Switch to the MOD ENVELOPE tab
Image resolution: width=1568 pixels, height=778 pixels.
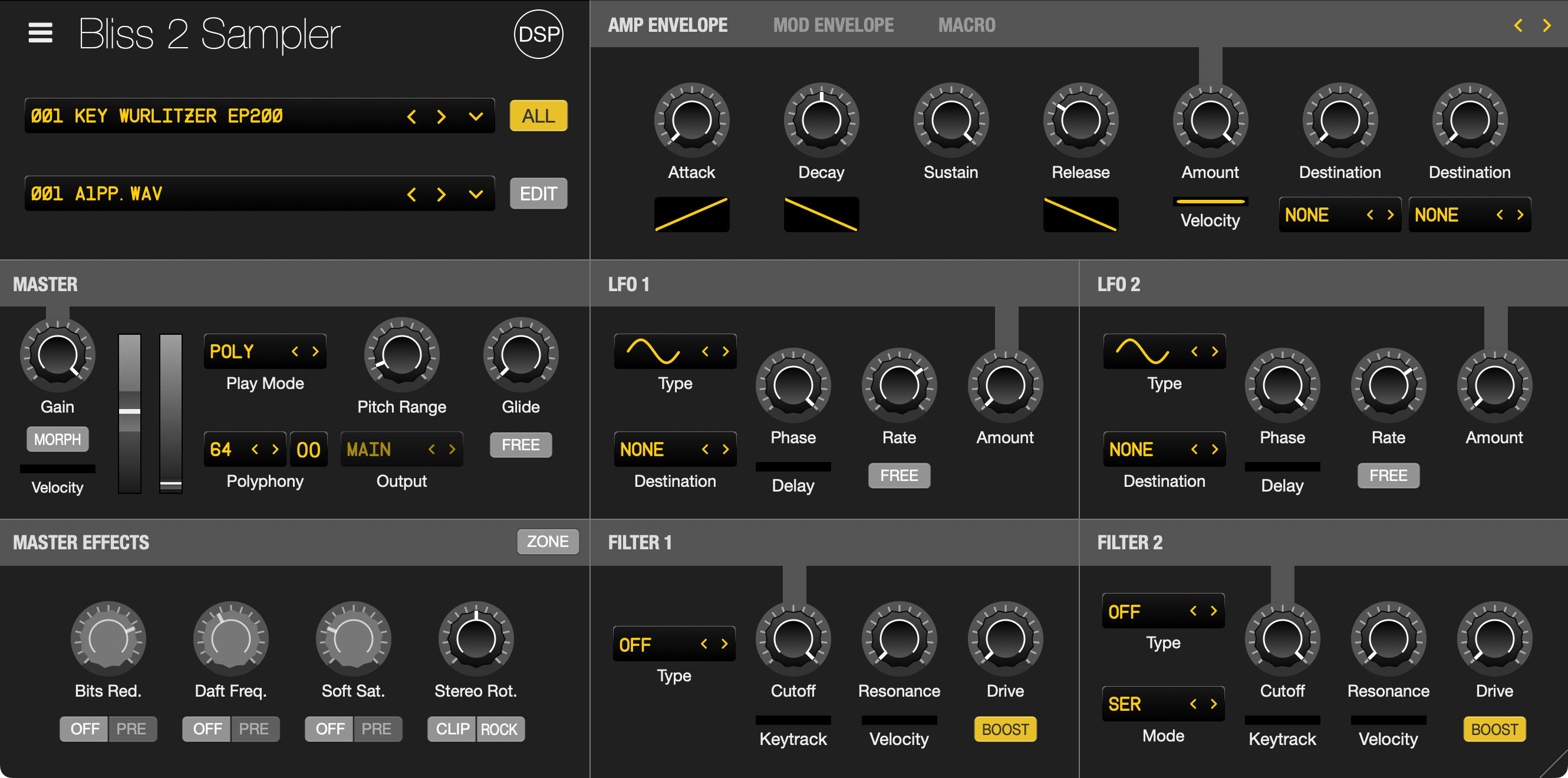click(x=834, y=24)
